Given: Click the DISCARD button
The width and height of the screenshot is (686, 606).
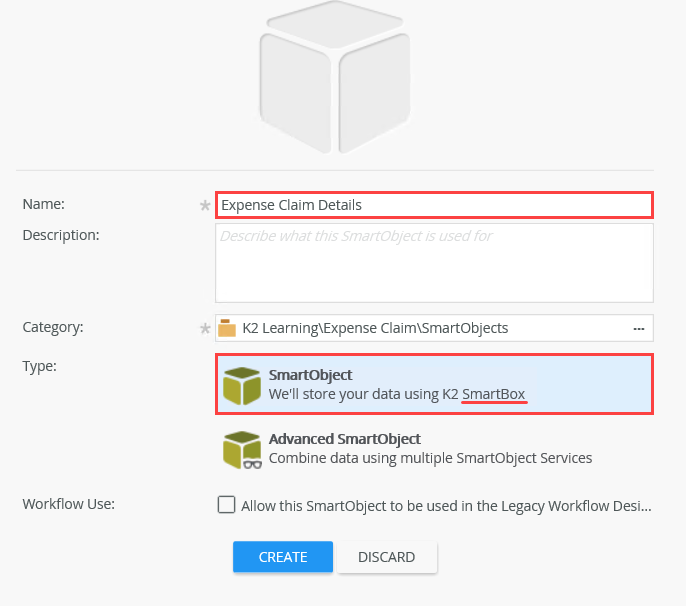Looking at the screenshot, I should click(387, 557).
